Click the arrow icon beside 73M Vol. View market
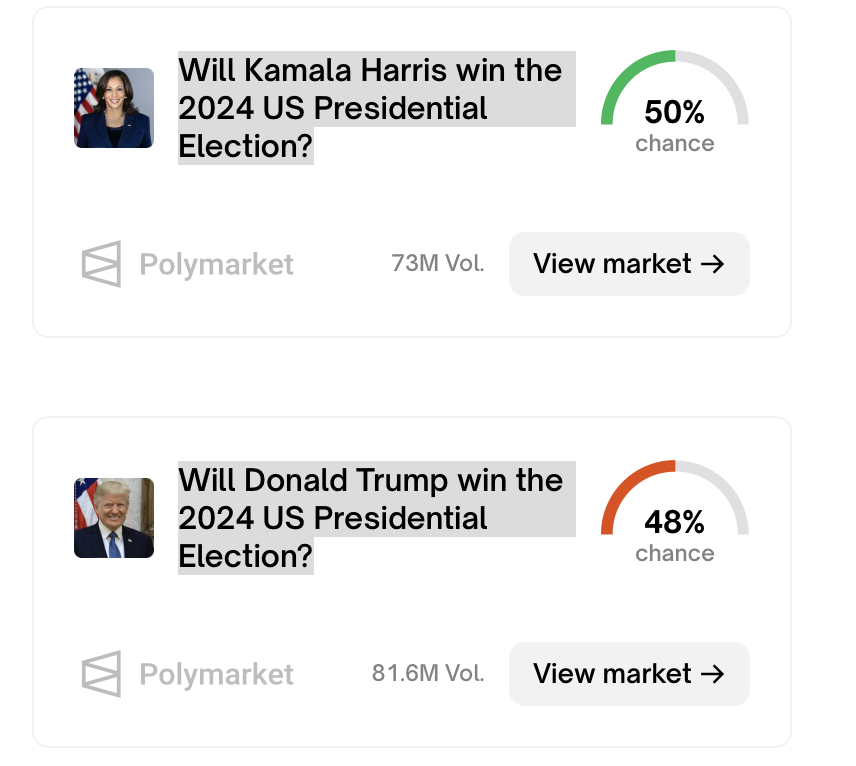The height and width of the screenshot is (766, 856). coord(712,264)
